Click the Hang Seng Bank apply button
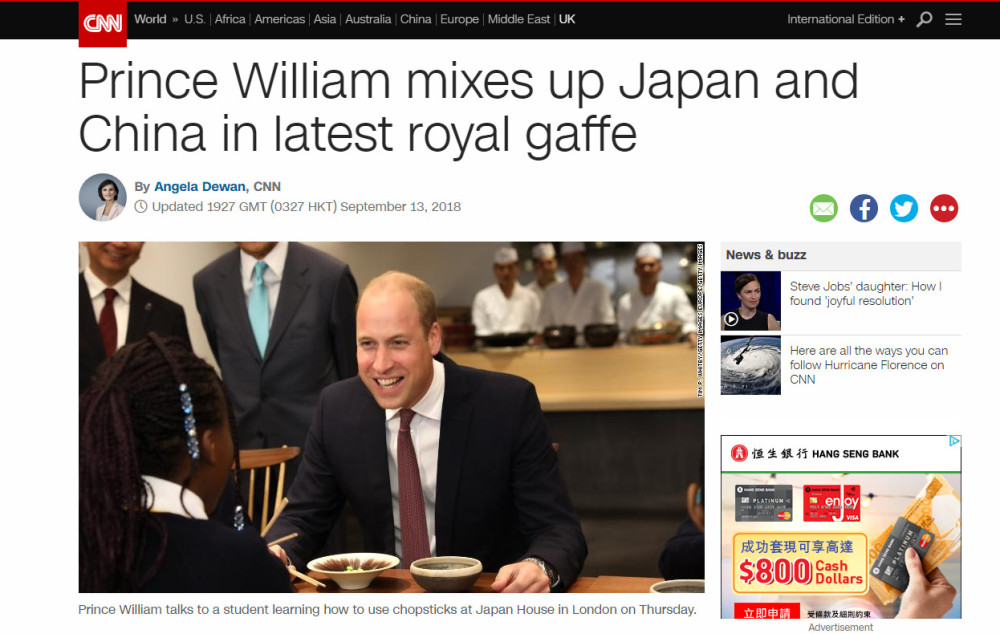Viewport: 1000px width, 634px height. [766, 612]
